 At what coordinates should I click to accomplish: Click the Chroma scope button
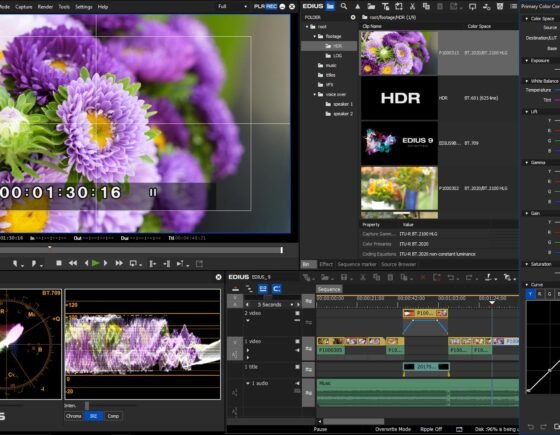74,416
